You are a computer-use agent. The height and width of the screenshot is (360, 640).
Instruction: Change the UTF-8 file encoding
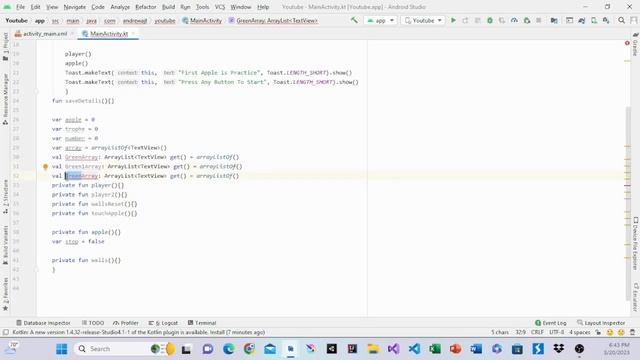(556, 332)
